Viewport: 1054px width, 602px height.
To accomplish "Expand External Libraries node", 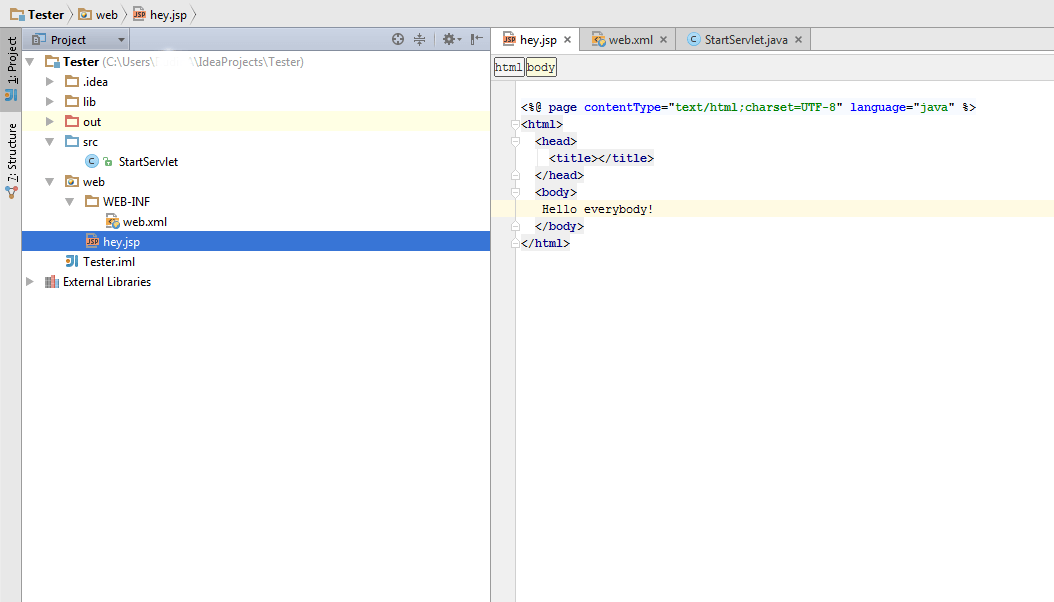I will click(30, 281).
